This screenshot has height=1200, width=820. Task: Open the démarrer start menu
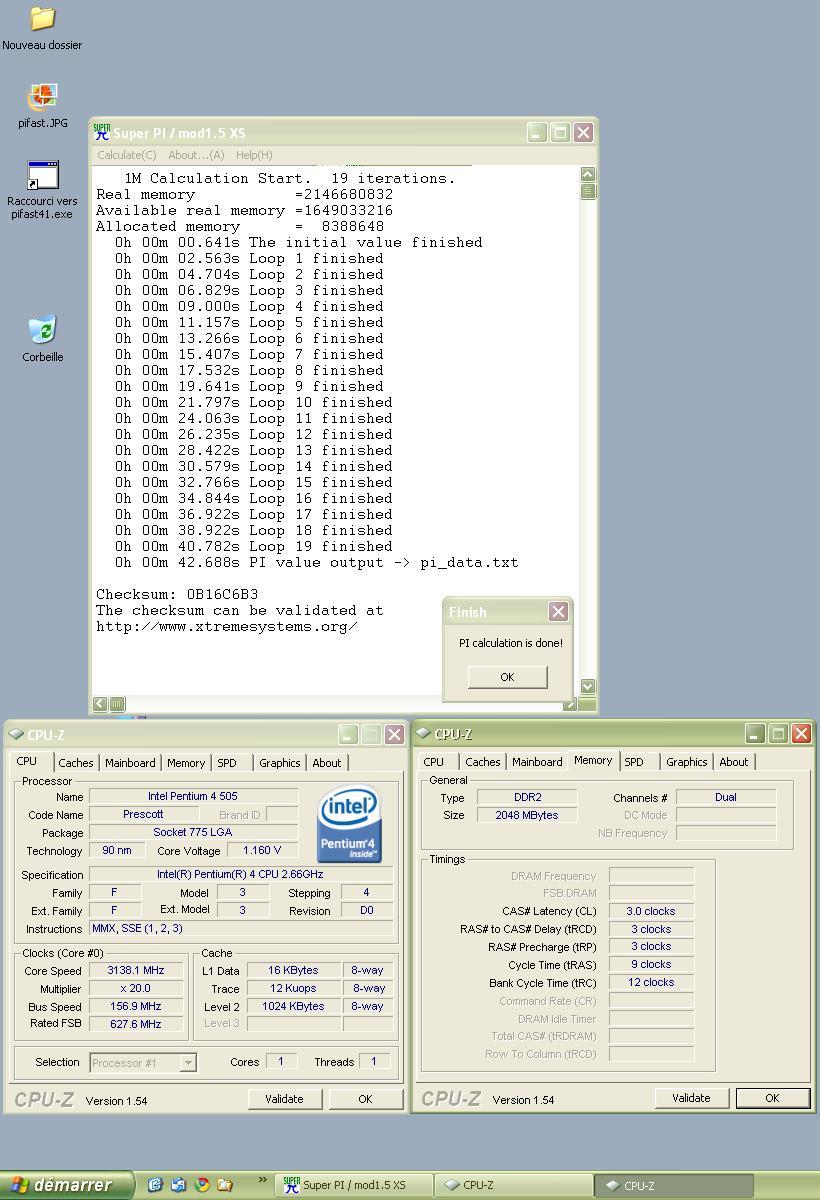(65, 1185)
